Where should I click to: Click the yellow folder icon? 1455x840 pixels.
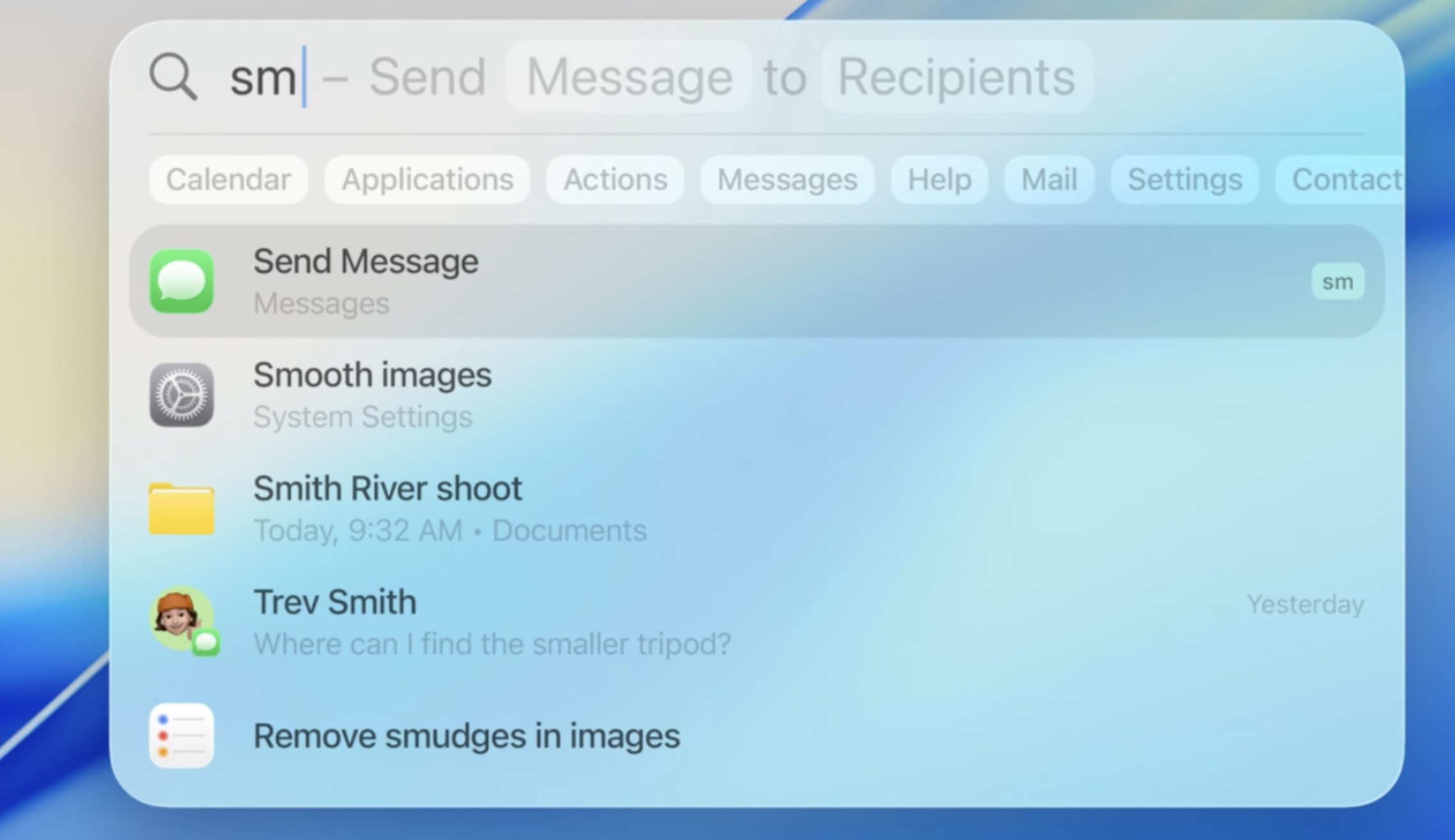pyautogui.click(x=182, y=509)
